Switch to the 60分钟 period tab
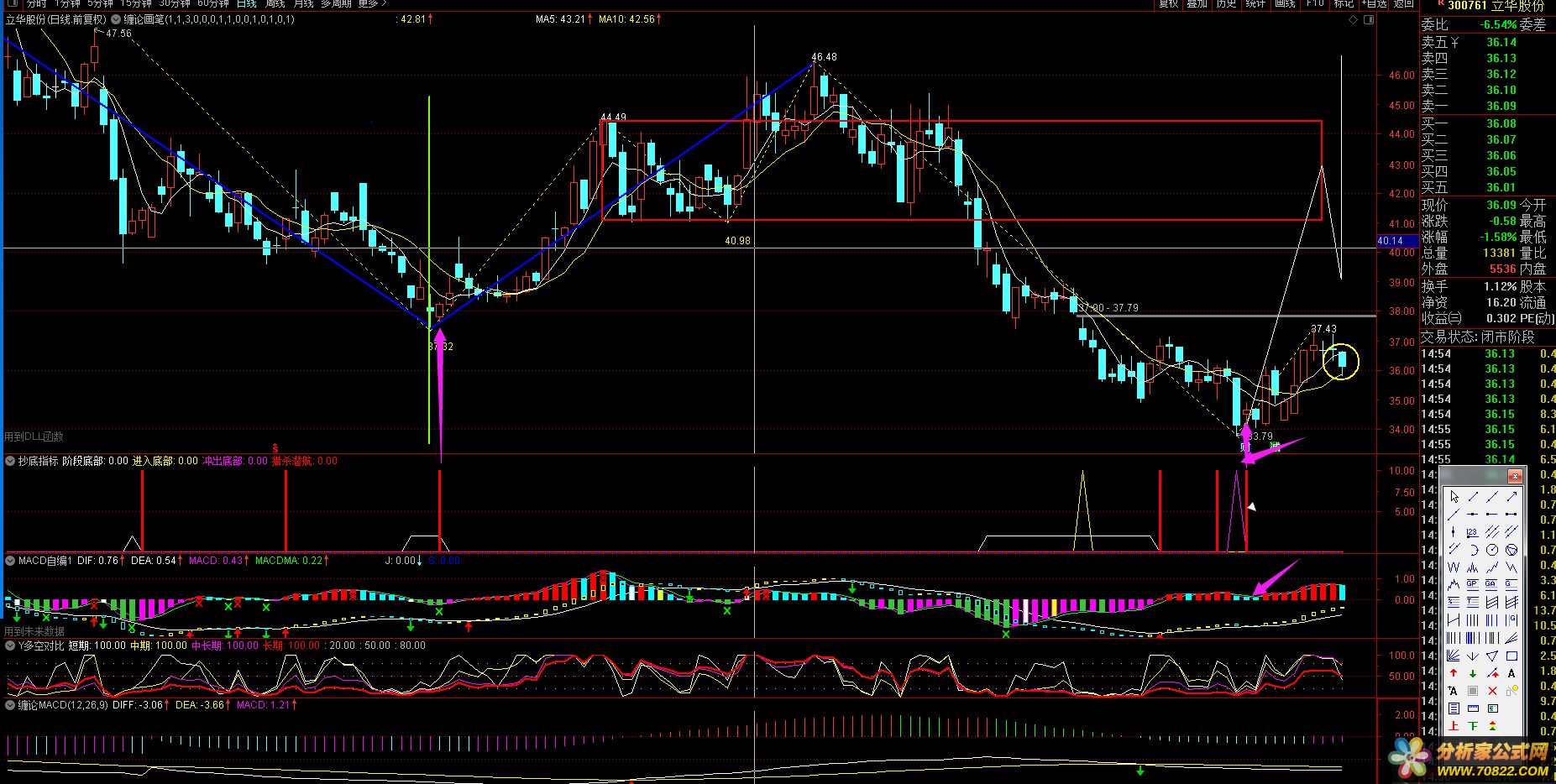This screenshot has width=1556, height=784. (x=213, y=3)
